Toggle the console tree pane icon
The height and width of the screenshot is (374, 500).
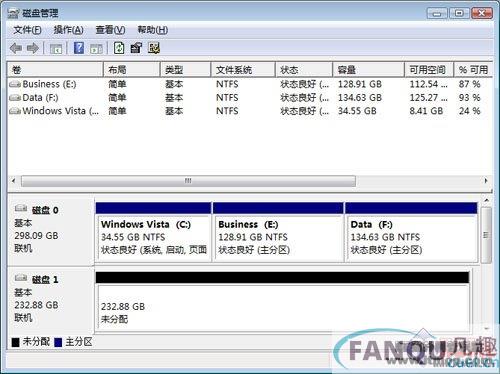pos(56,49)
